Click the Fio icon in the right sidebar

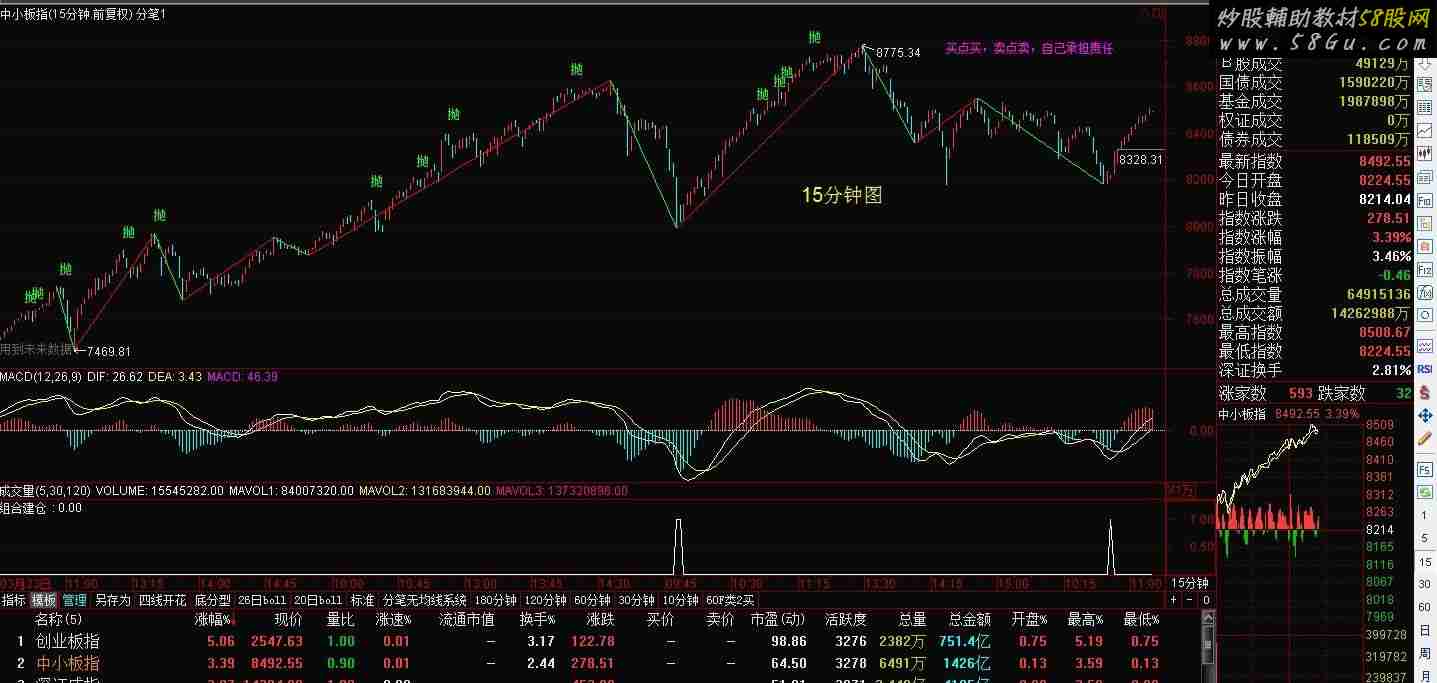pyautogui.click(x=1425, y=199)
